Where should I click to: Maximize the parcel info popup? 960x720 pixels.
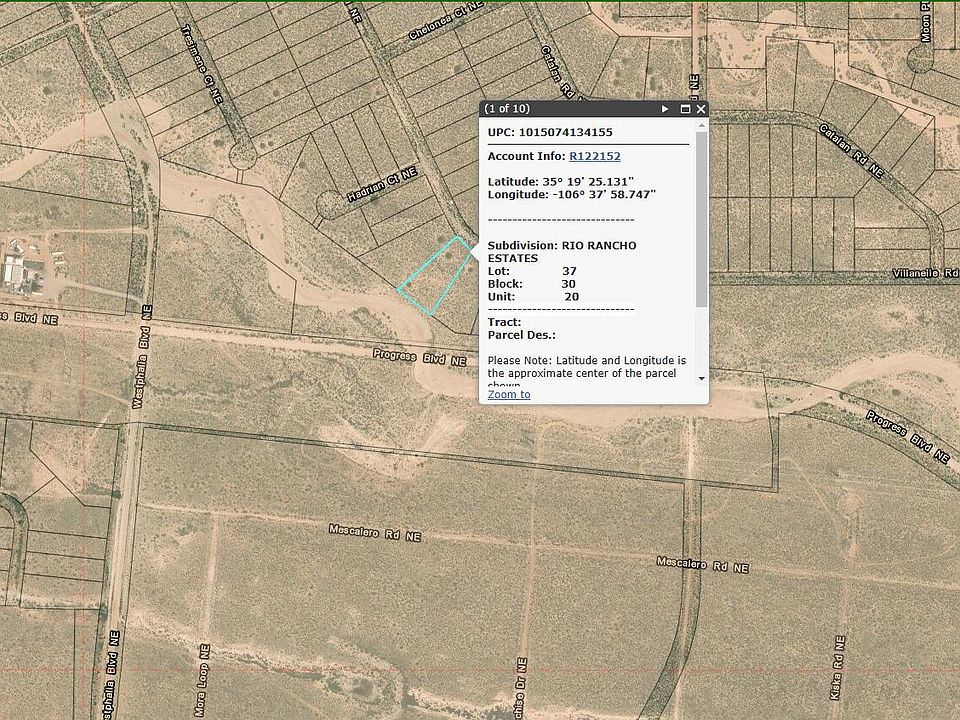coord(685,109)
